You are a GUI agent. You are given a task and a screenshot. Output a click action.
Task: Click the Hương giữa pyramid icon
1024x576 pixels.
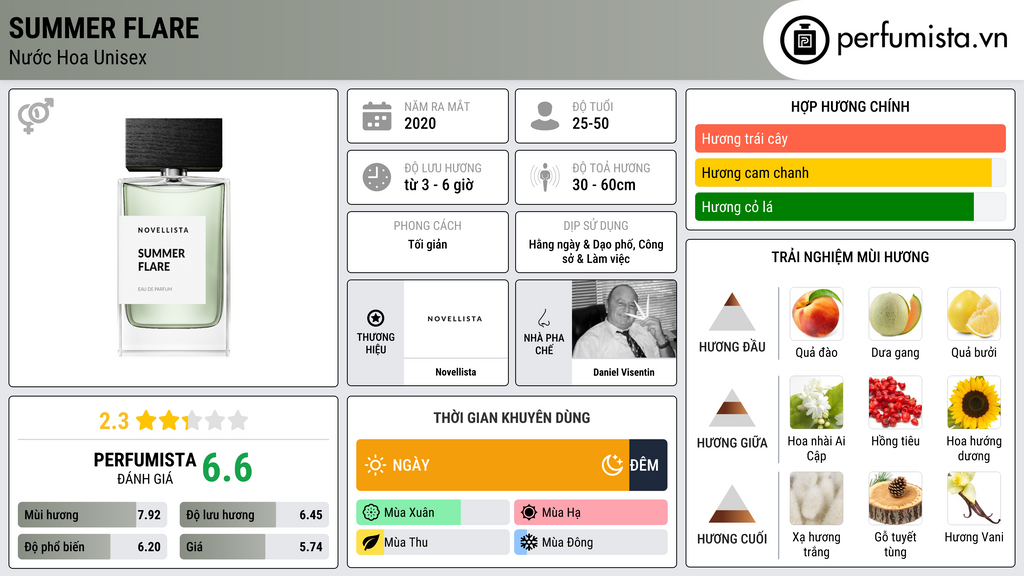pyautogui.click(x=732, y=408)
